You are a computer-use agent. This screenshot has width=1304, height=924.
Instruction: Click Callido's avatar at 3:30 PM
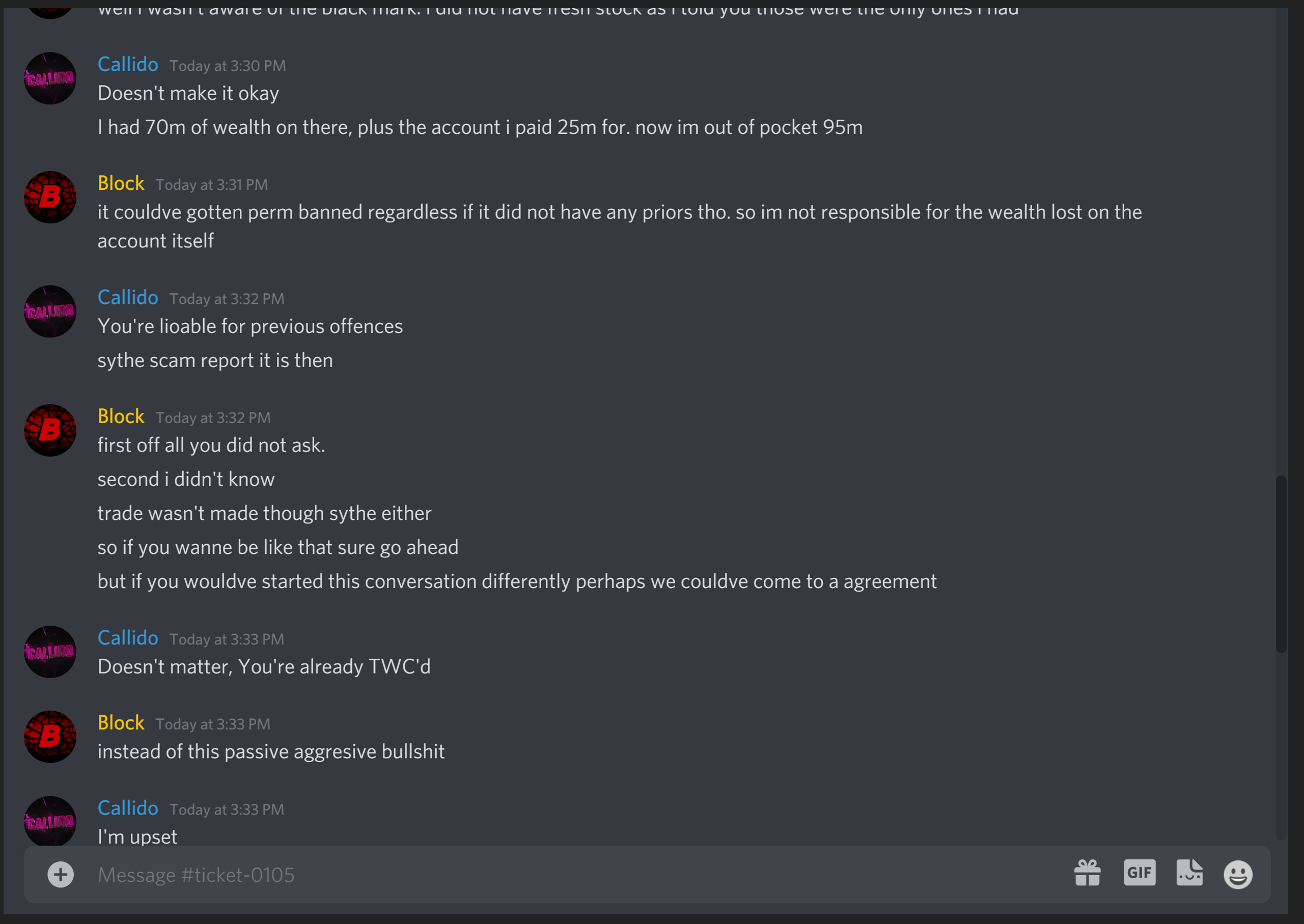50,78
